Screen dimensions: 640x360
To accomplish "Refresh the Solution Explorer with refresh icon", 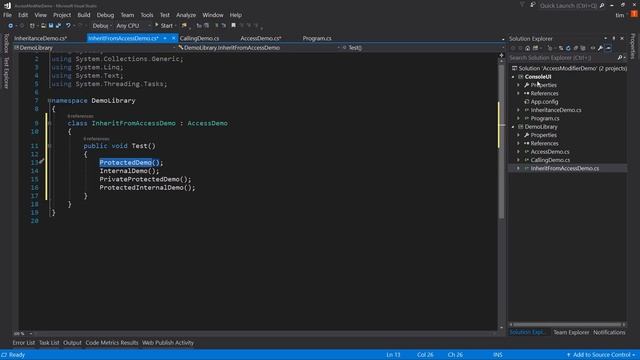I will pyautogui.click(x=568, y=48).
